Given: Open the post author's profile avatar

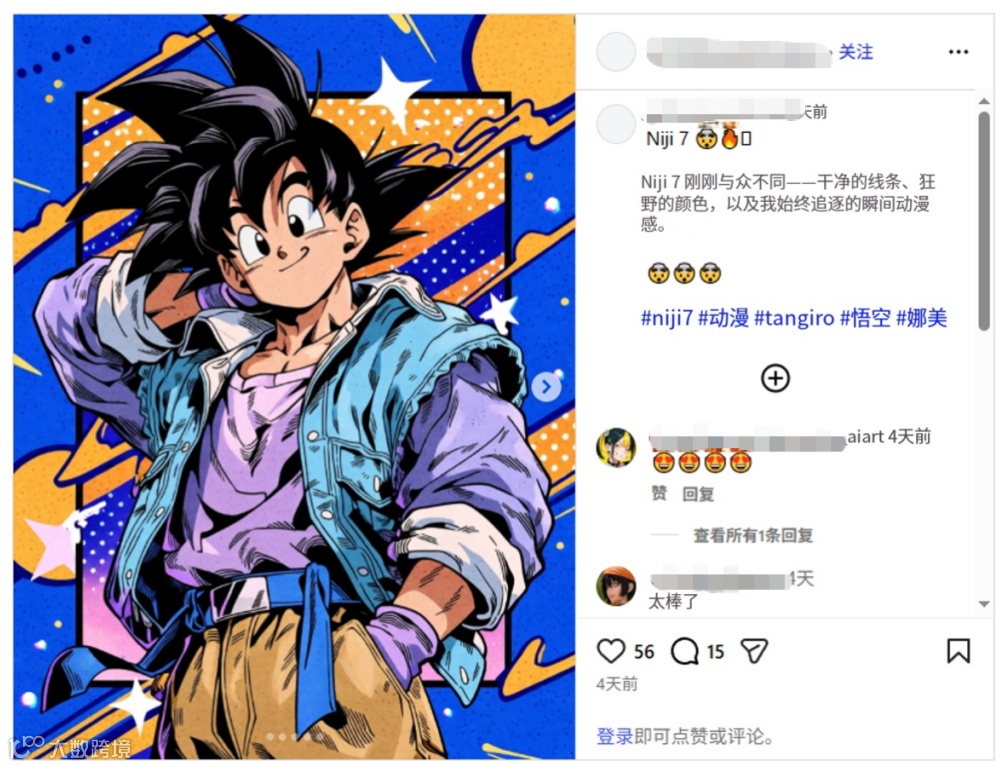Looking at the screenshot, I should [616, 52].
